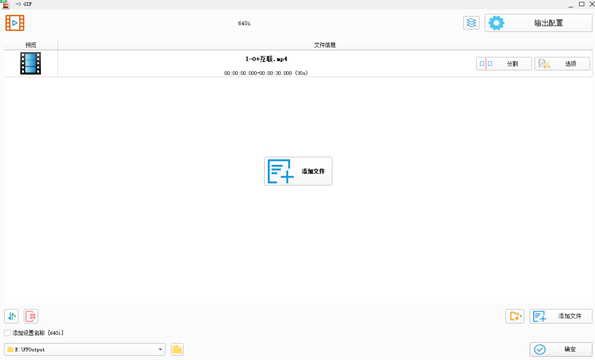This screenshot has height=360, width=595.
Task: Click the center 添加文件 add file button
Action: coord(298,171)
